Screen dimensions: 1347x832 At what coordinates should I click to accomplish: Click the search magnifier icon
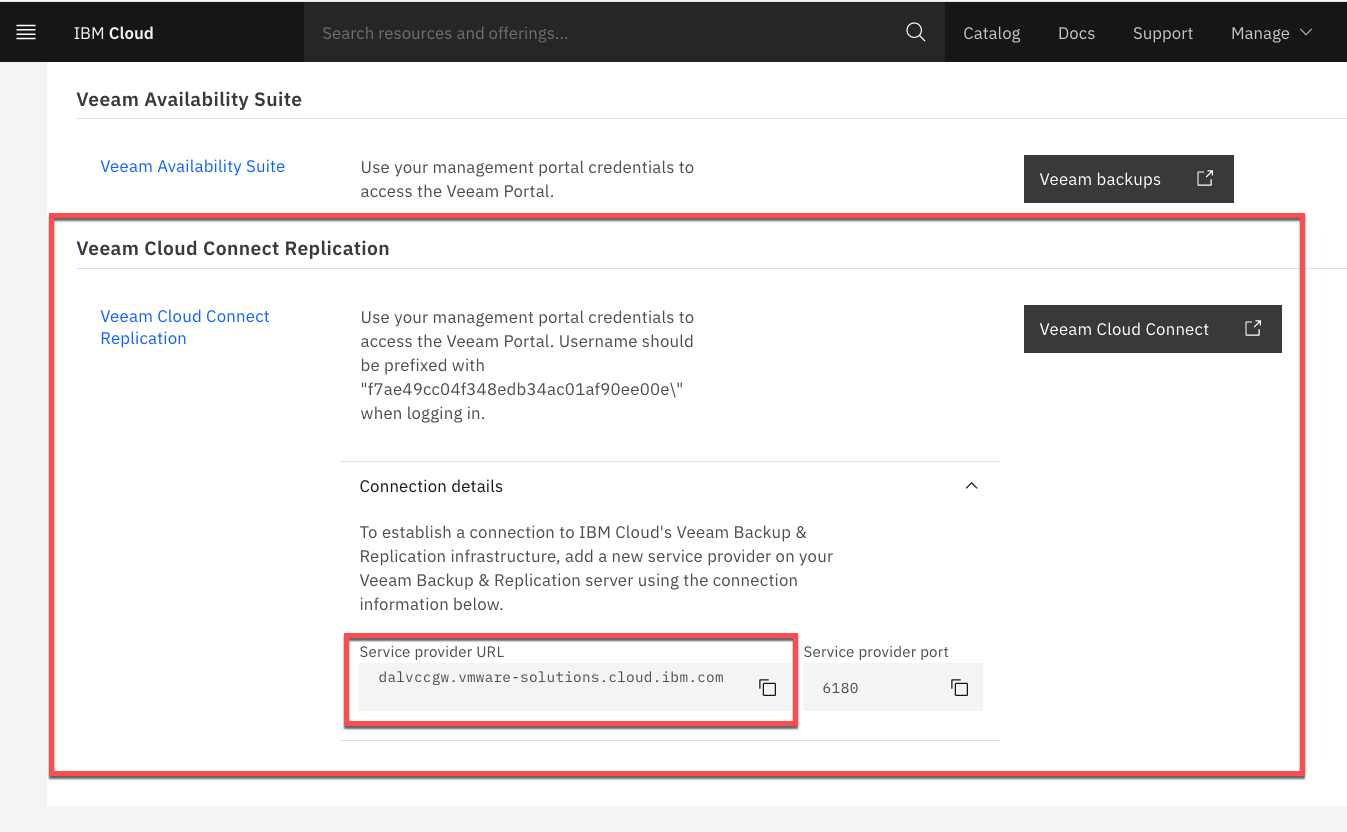915,33
